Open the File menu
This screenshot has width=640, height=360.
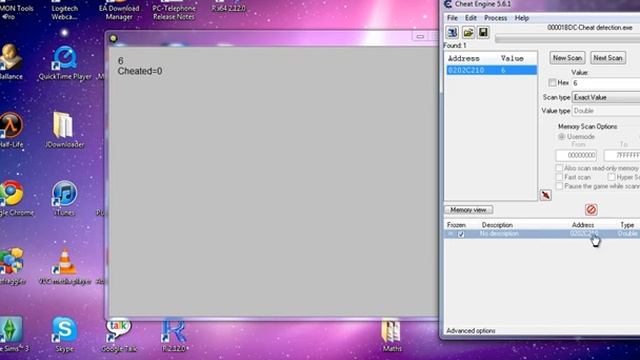452,18
